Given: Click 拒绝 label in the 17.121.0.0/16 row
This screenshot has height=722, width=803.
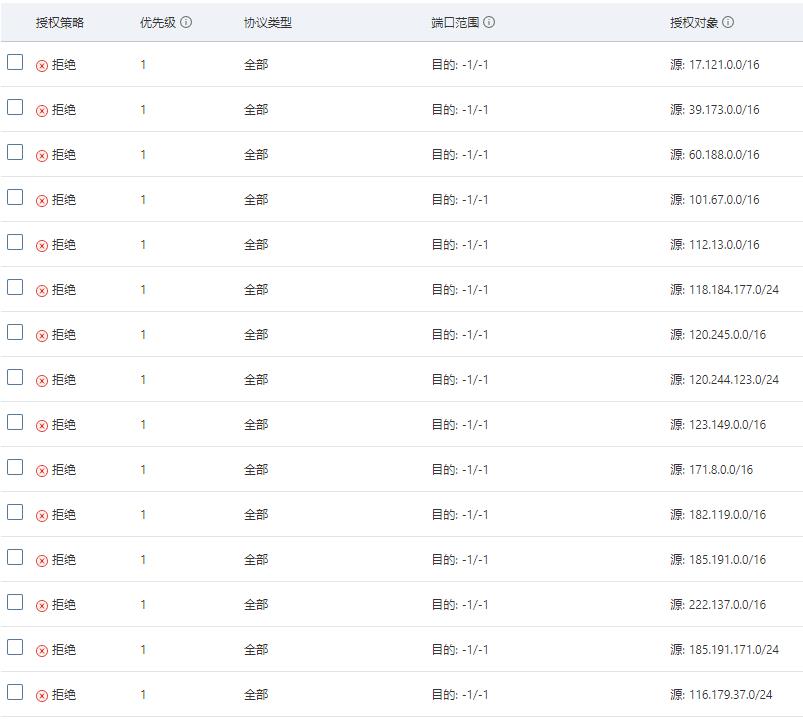Looking at the screenshot, I should [64, 65].
